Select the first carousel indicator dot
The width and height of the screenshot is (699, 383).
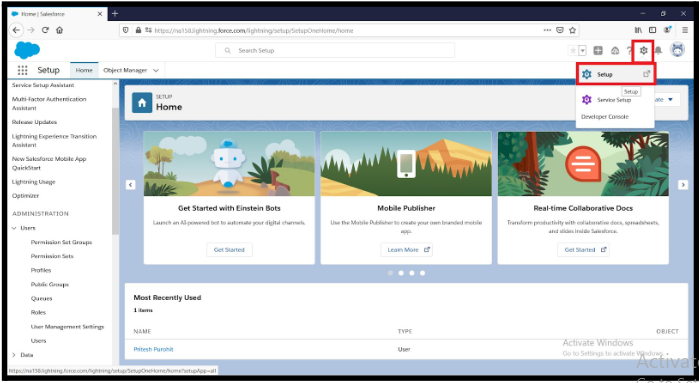[390, 273]
